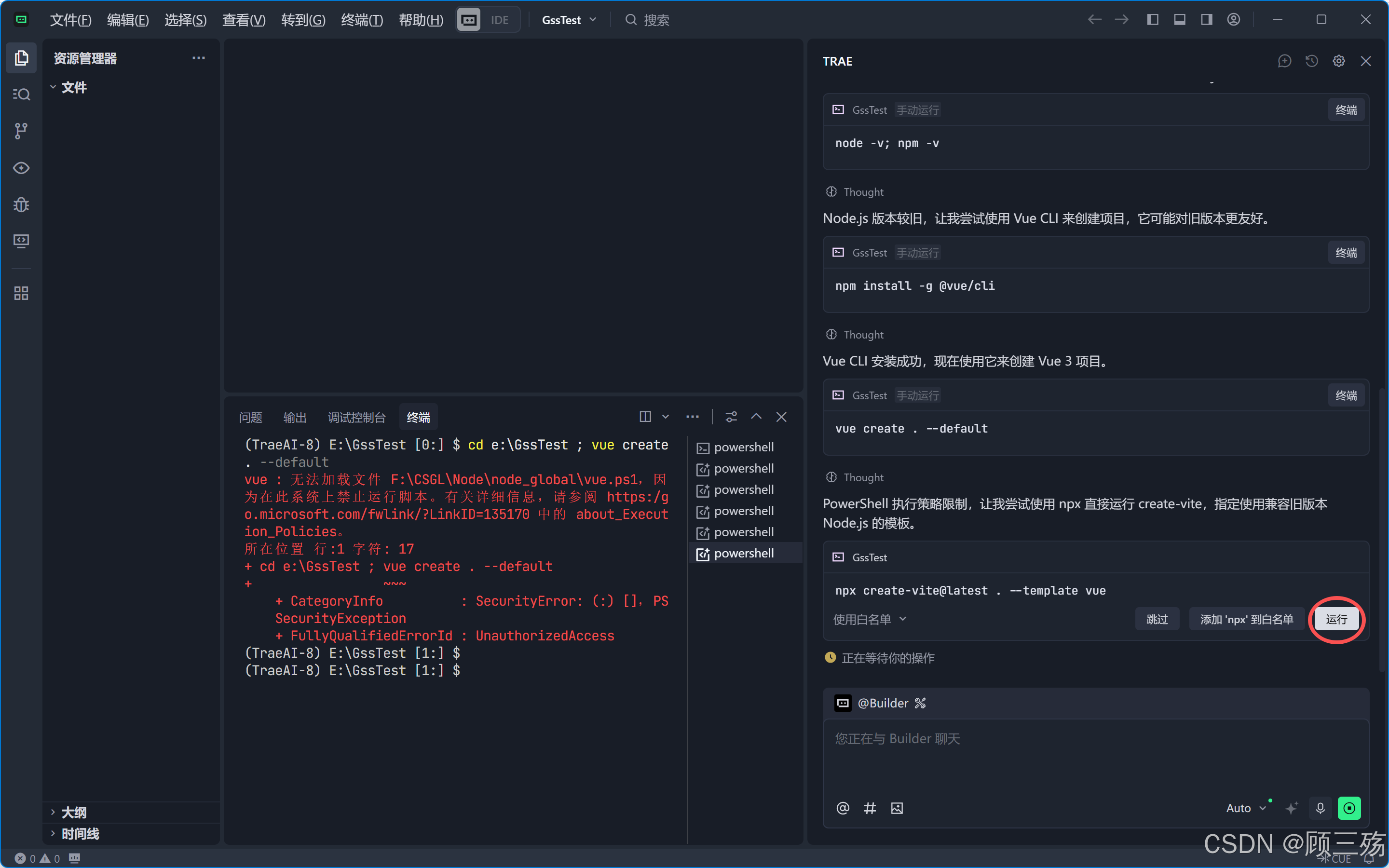
Task: Click the 跳过 skip button
Action: point(1157,619)
